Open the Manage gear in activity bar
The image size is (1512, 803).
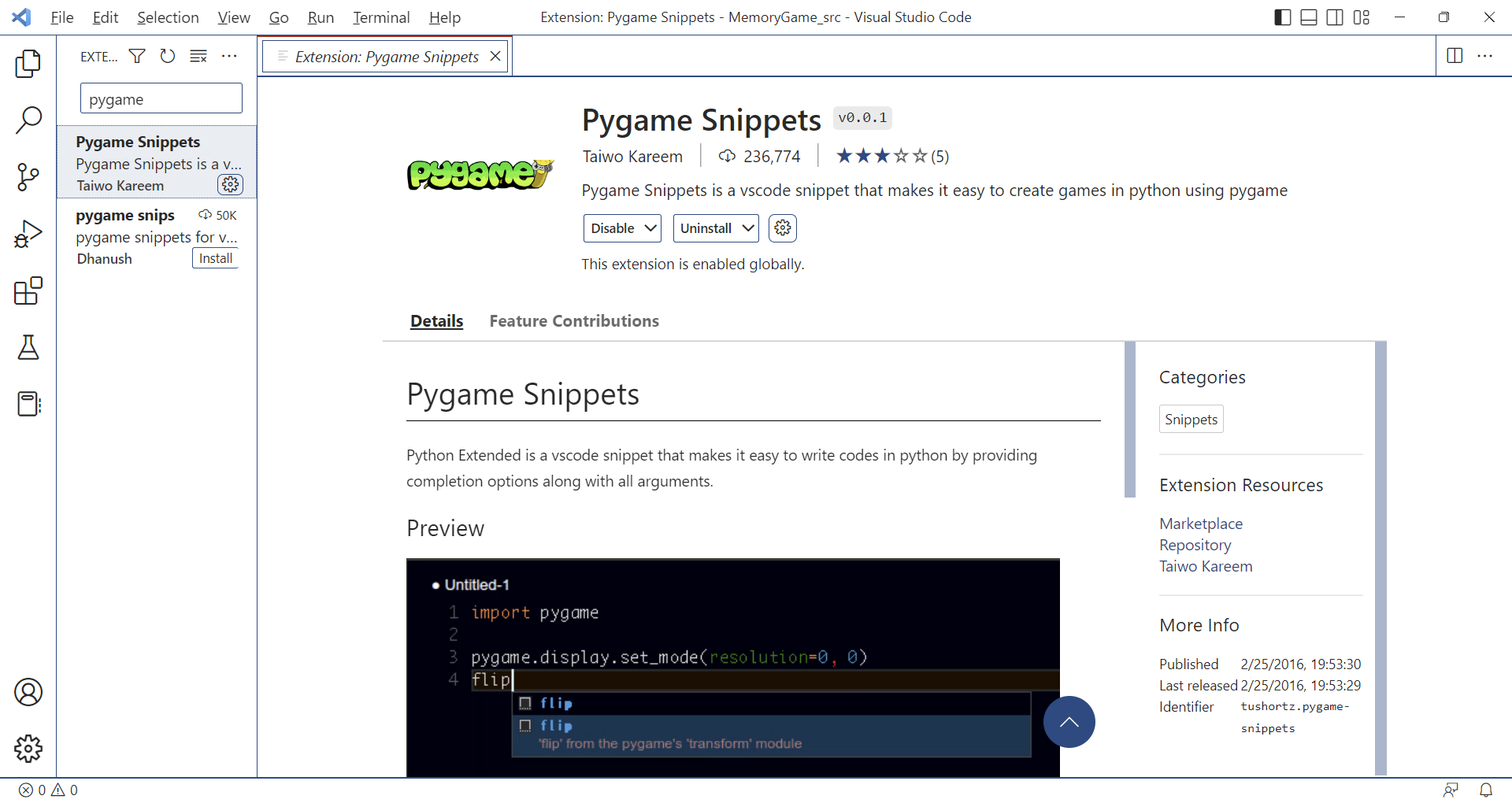28,749
